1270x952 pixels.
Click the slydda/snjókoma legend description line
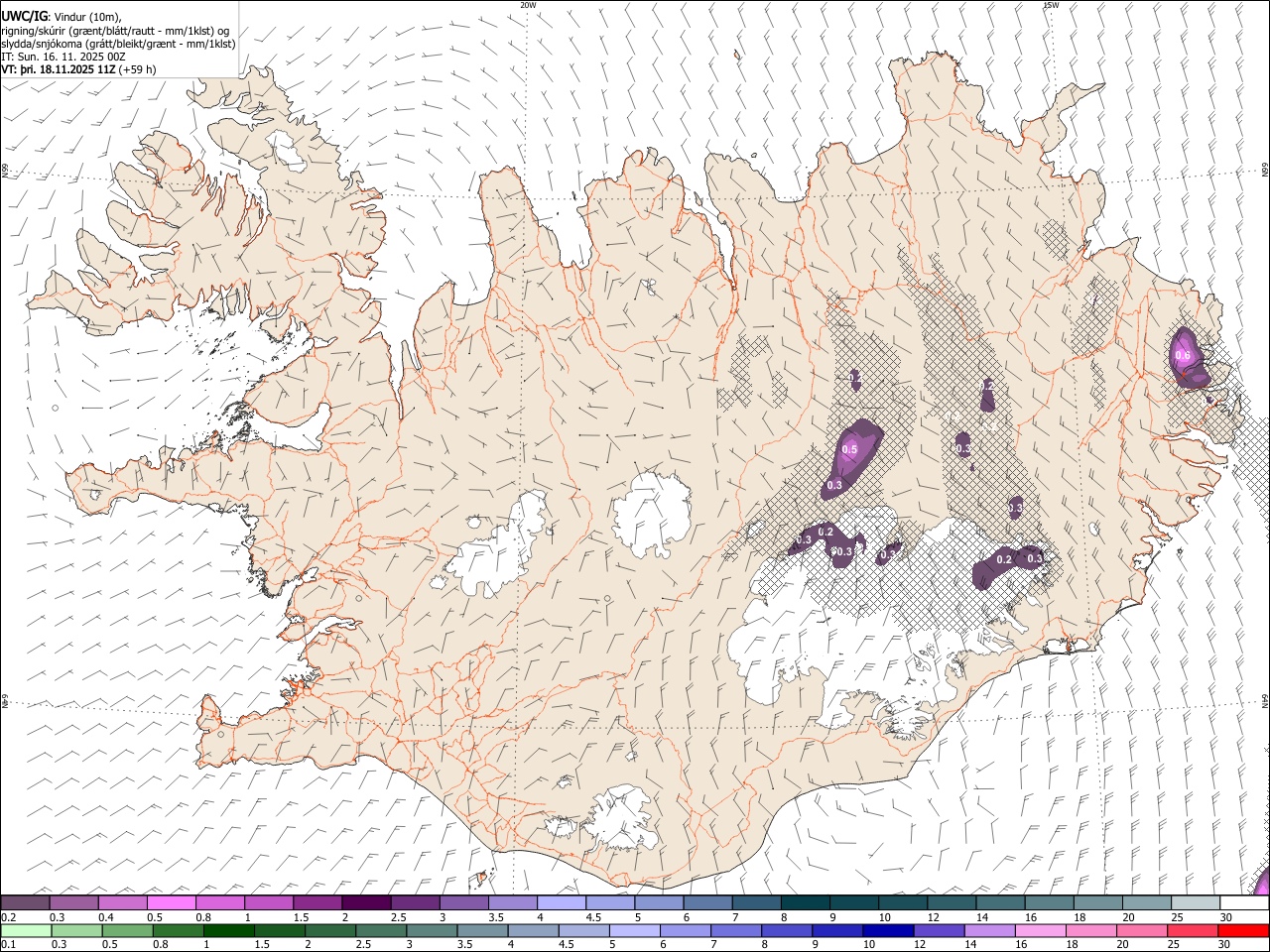click(118, 44)
